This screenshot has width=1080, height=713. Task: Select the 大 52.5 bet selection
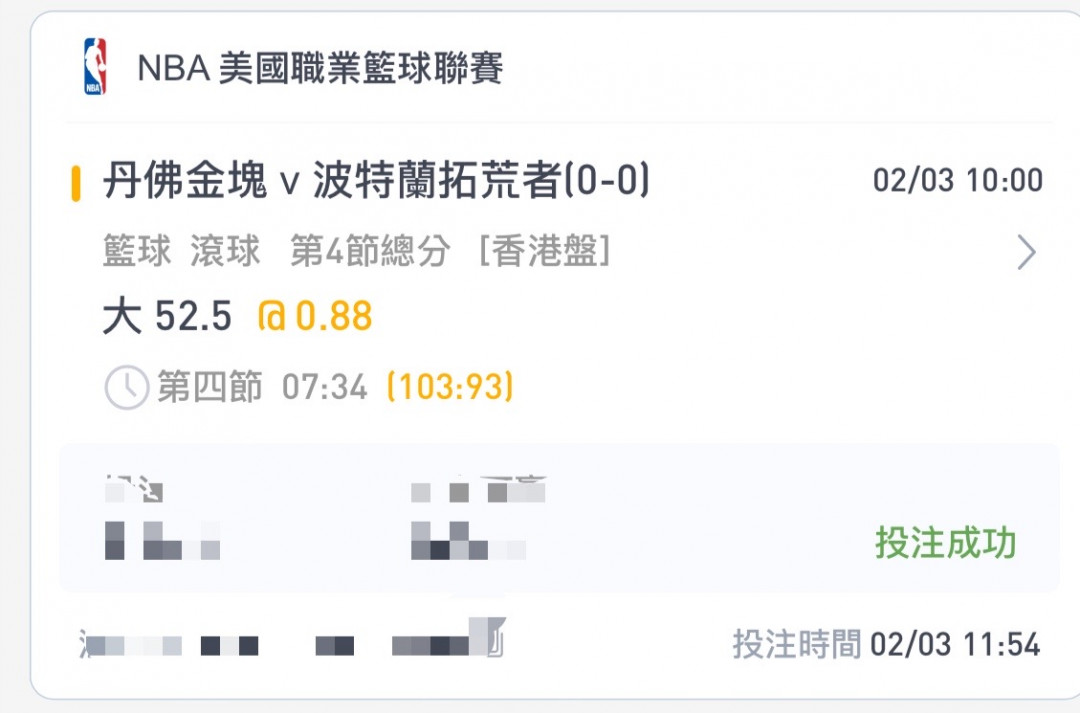(x=167, y=317)
